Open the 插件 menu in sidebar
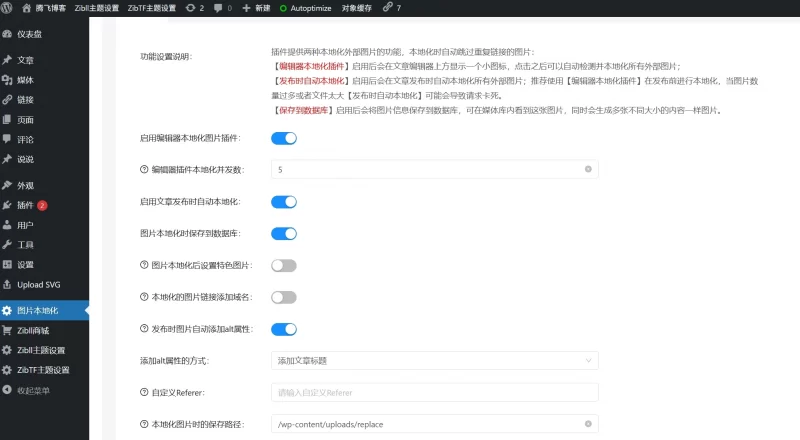This screenshot has width=800, height=440. click(x=25, y=205)
